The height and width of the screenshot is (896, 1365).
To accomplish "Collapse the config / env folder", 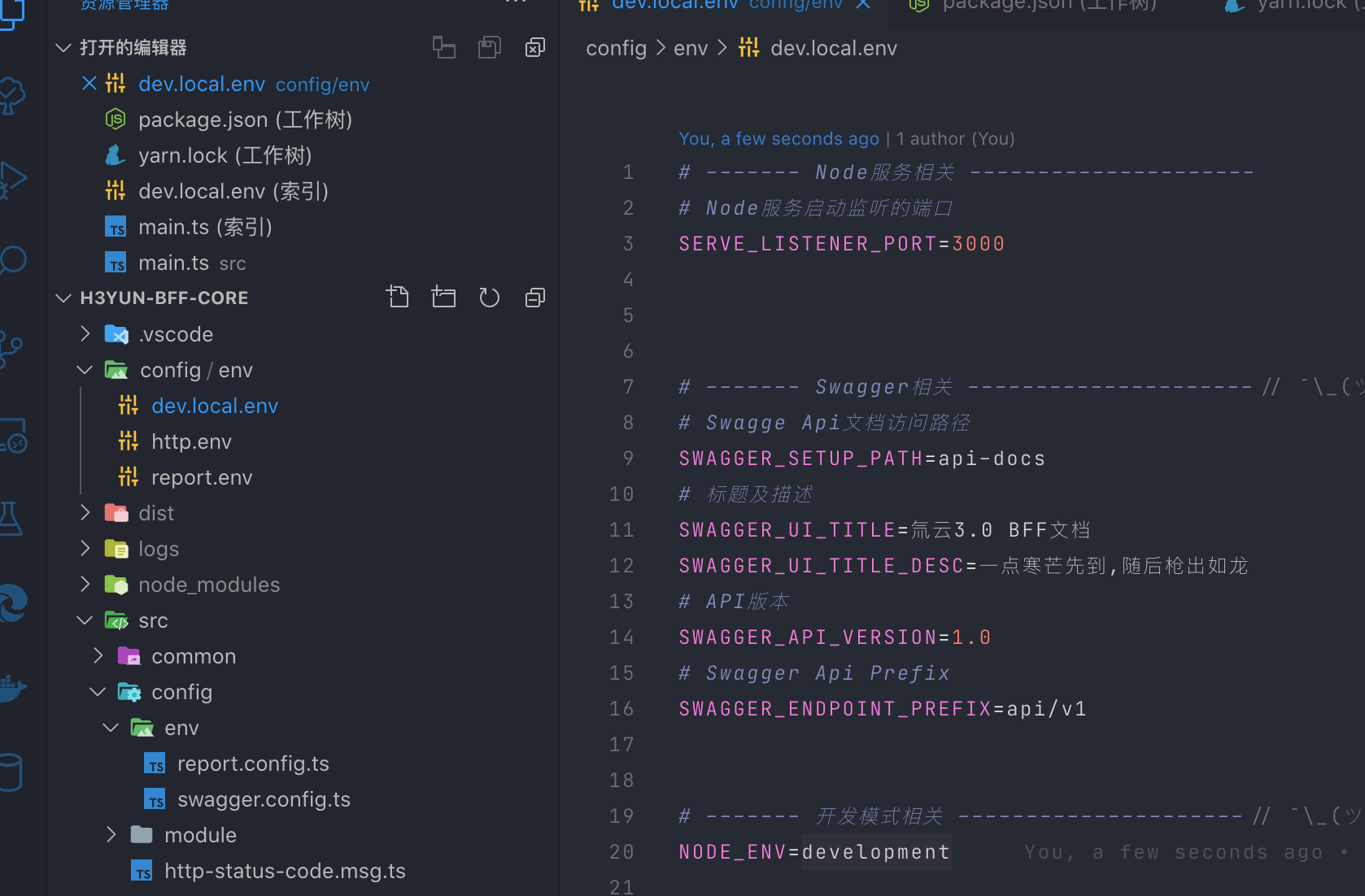I will coord(85,370).
